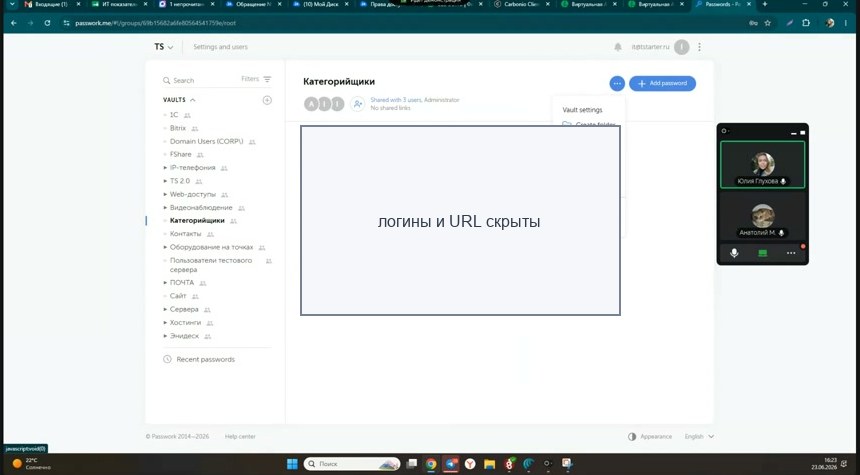Open Settings and users link
This screenshot has width=860, height=475.
click(220, 47)
